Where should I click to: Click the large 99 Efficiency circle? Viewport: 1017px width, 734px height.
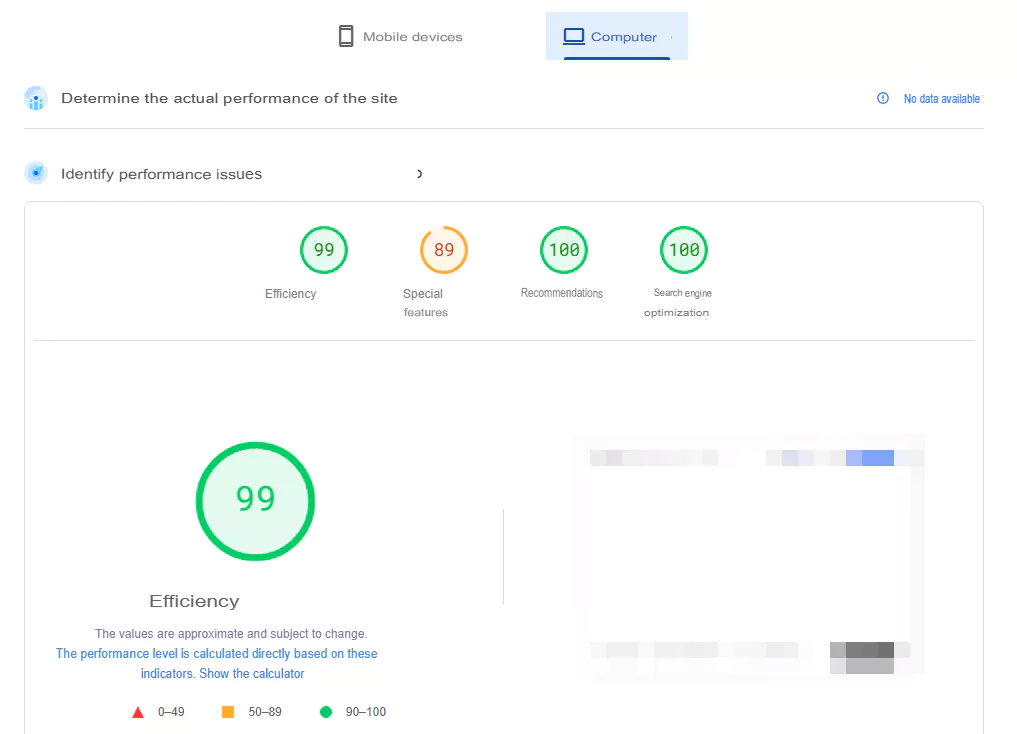pos(256,501)
